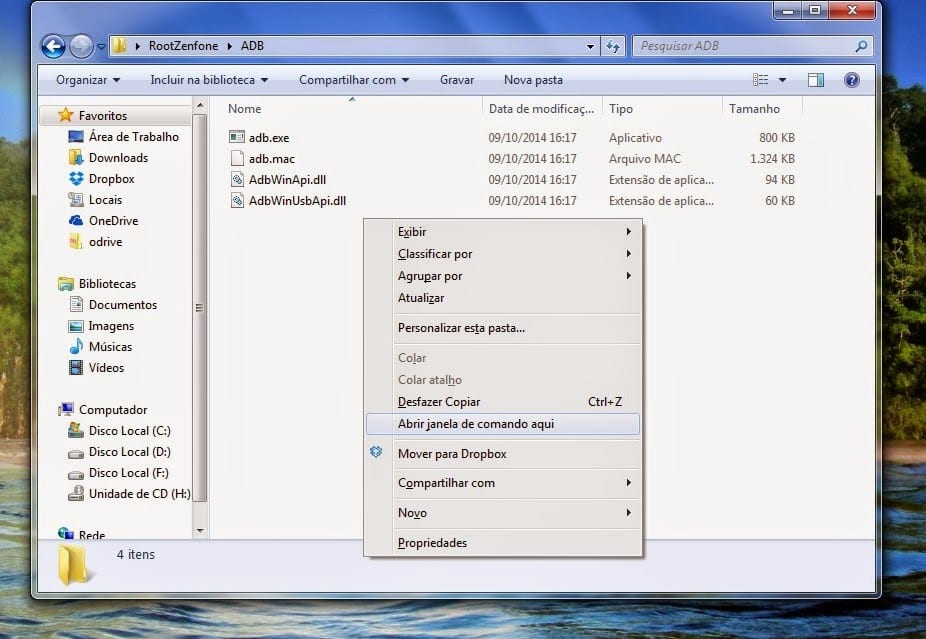This screenshot has width=926, height=639.
Task: Click the Músicas library icon
Action: (x=76, y=347)
